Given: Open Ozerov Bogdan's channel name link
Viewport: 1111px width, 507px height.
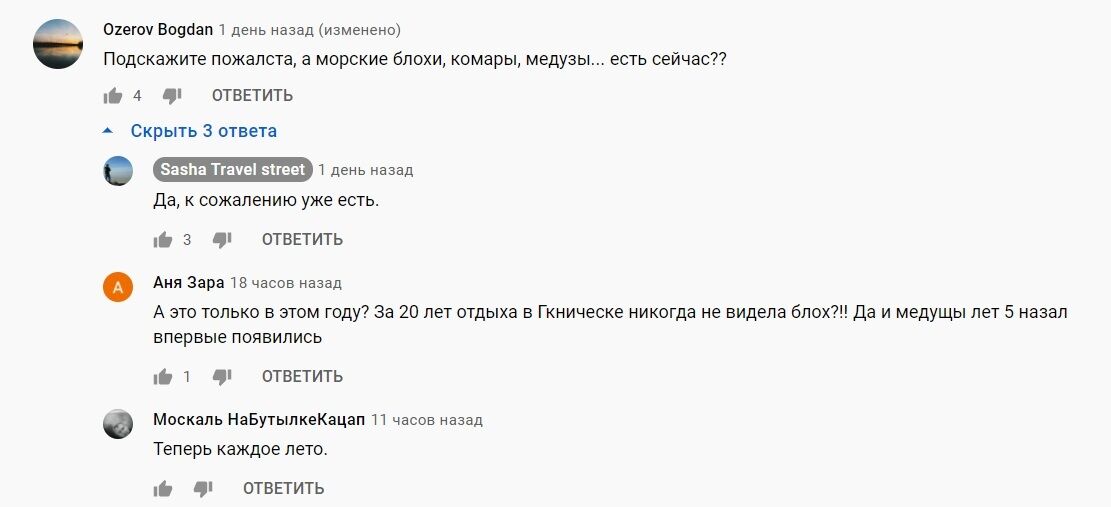Looking at the screenshot, I should 157,30.
